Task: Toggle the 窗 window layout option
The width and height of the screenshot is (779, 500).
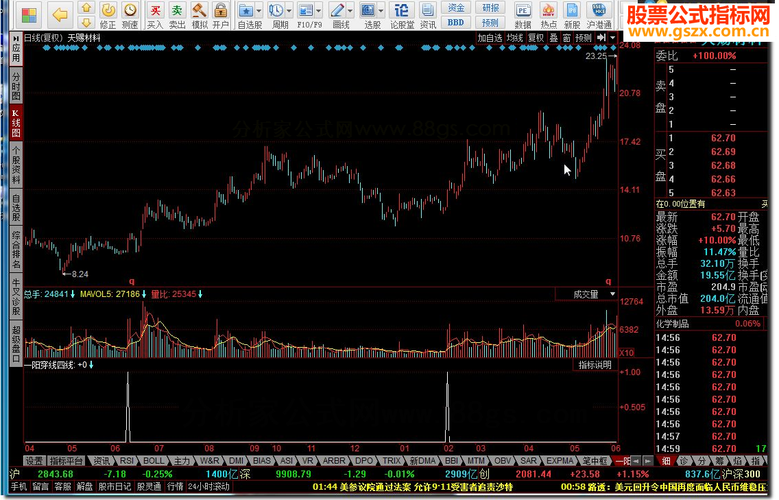Action: pos(567,38)
